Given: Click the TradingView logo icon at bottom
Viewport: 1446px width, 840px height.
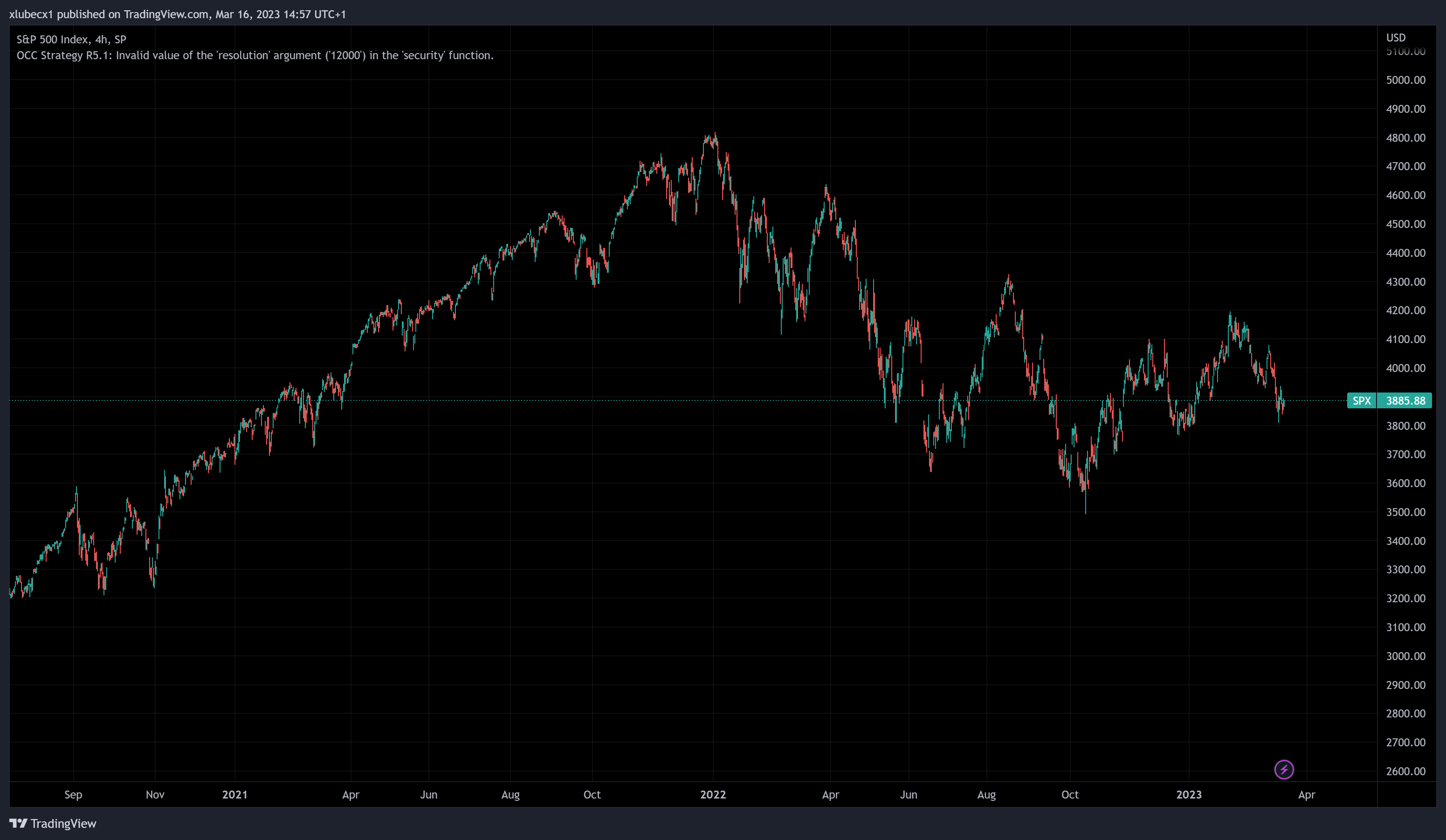Looking at the screenshot, I should (18, 823).
